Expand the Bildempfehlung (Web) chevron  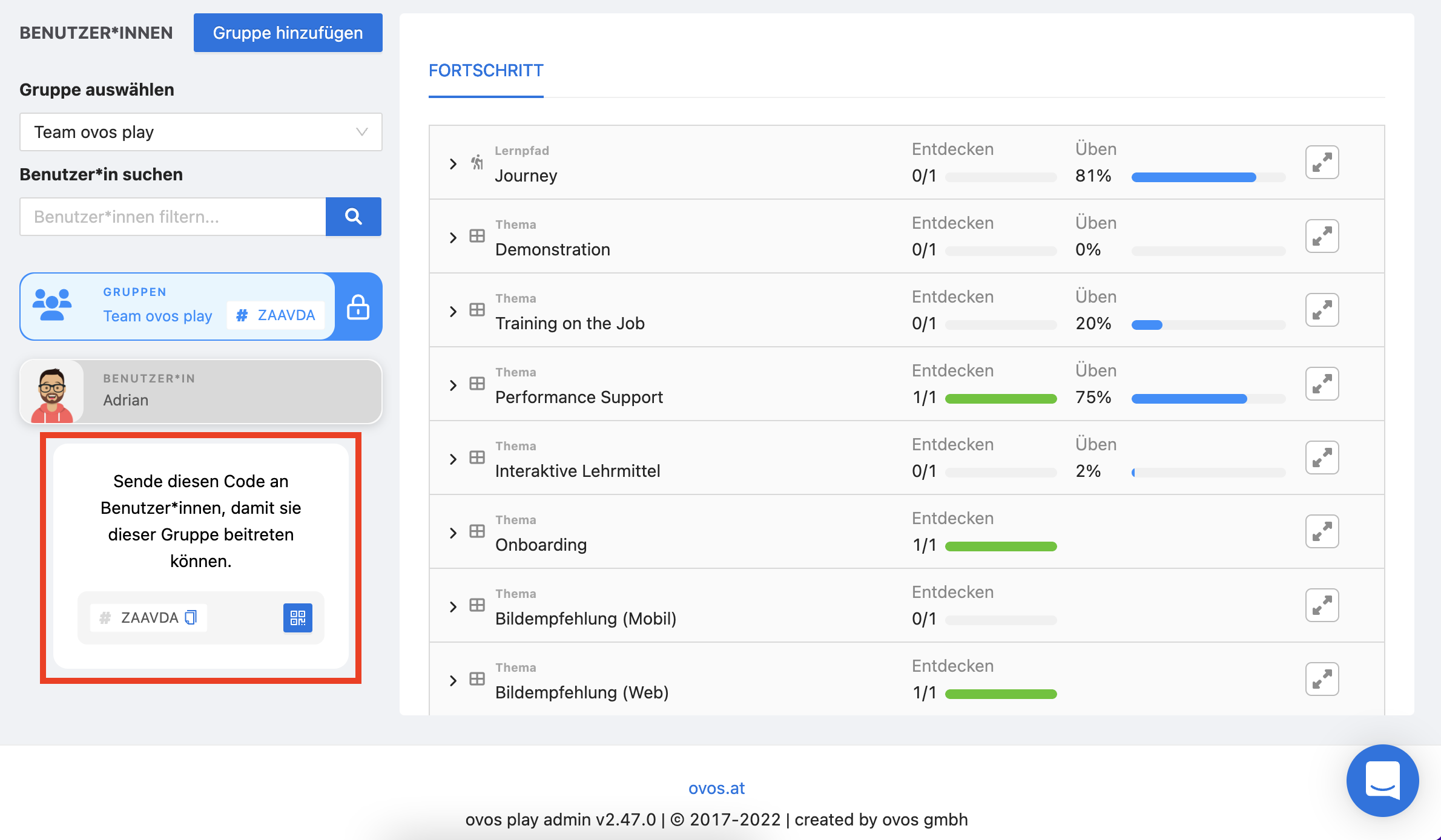pyautogui.click(x=453, y=680)
